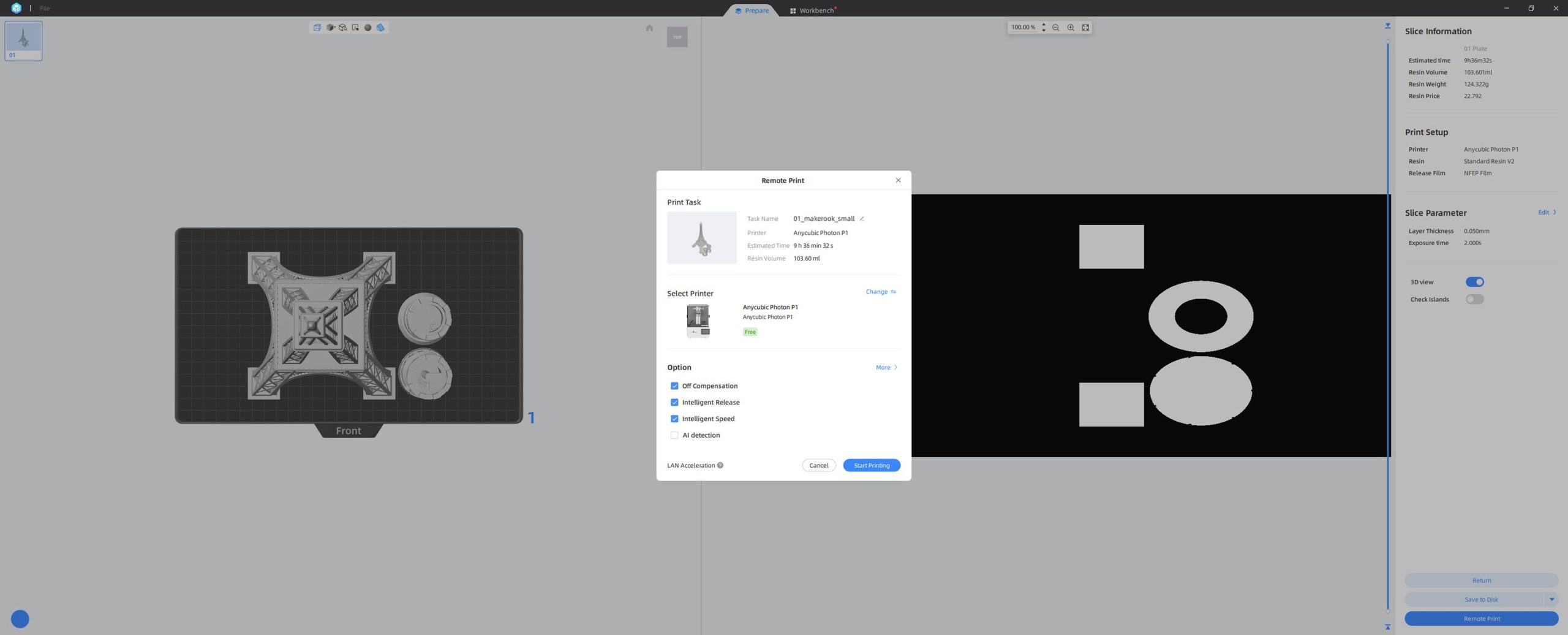Open the Save to Disk dropdown arrow
The height and width of the screenshot is (635, 1568).
pos(1551,599)
